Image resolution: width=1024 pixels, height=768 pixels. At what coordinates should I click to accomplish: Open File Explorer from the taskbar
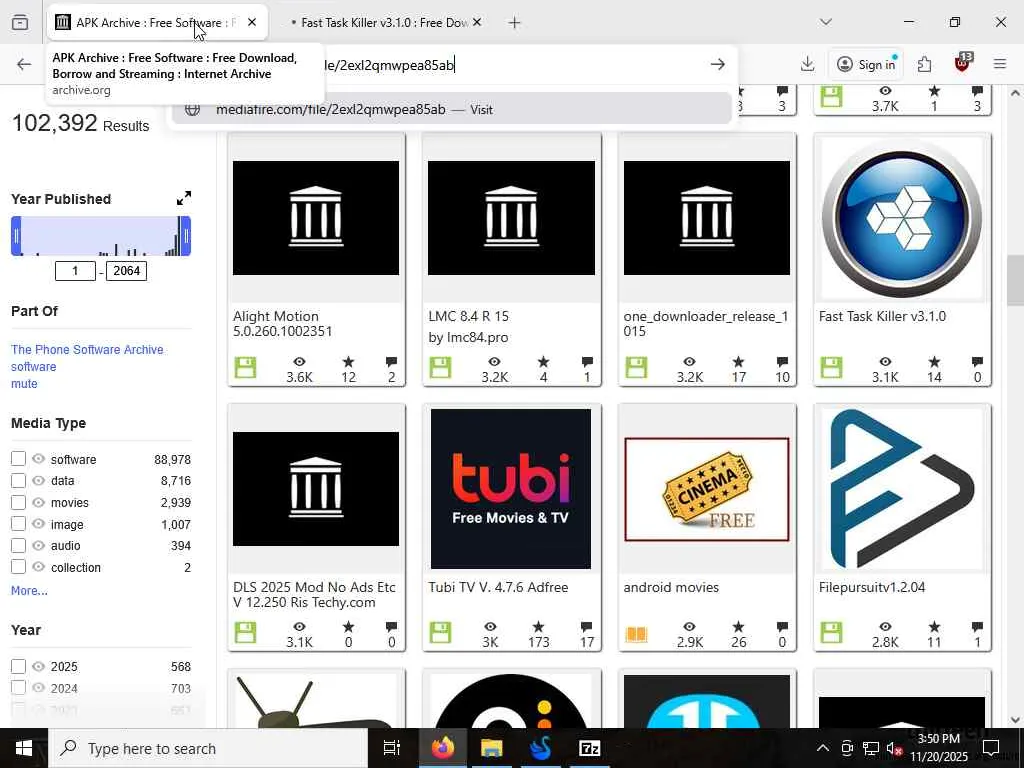click(492, 748)
